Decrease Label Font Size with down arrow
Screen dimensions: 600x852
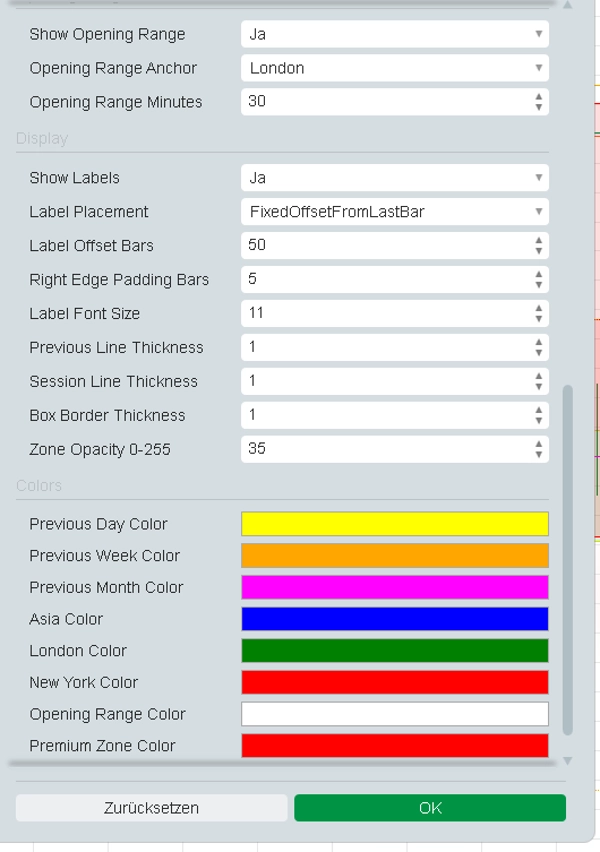[x=539, y=318]
